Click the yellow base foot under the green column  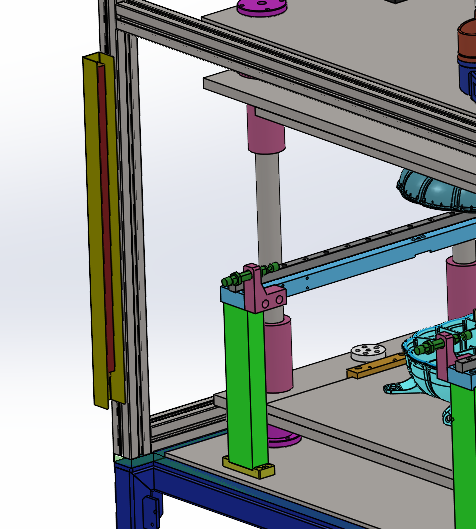(249, 468)
